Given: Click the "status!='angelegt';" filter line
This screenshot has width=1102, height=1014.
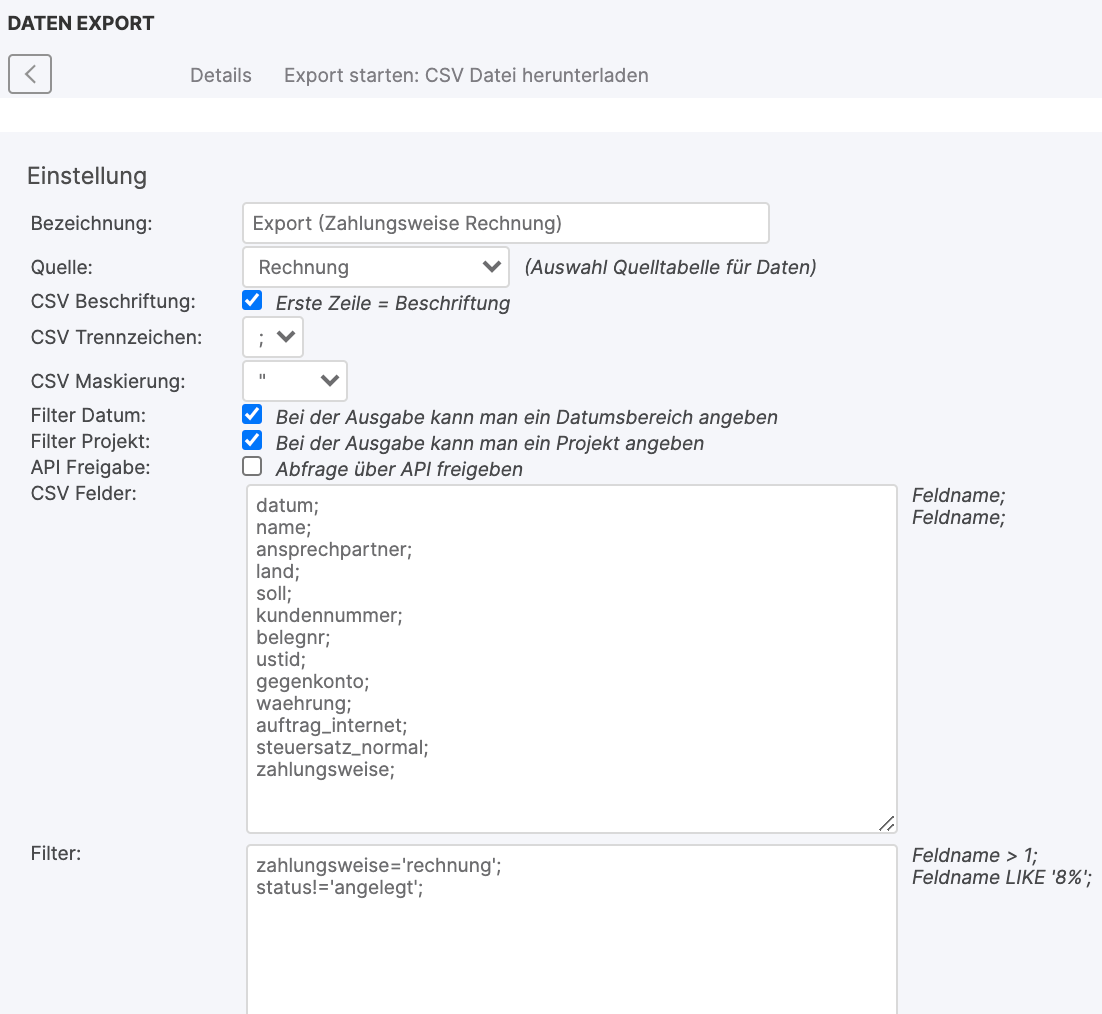Looking at the screenshot, I should (x=340, y=889).
